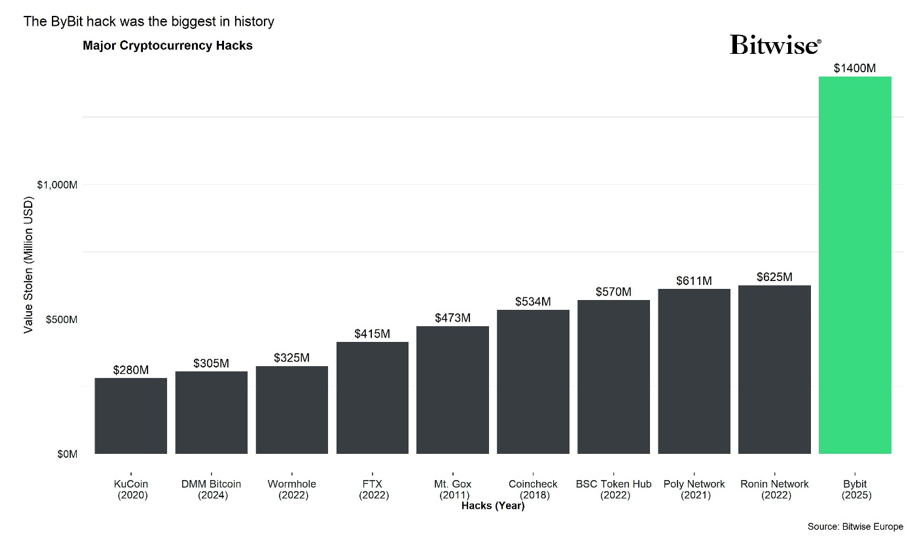
Task: Select the $280M value label
Action: (x=131, y=370)
